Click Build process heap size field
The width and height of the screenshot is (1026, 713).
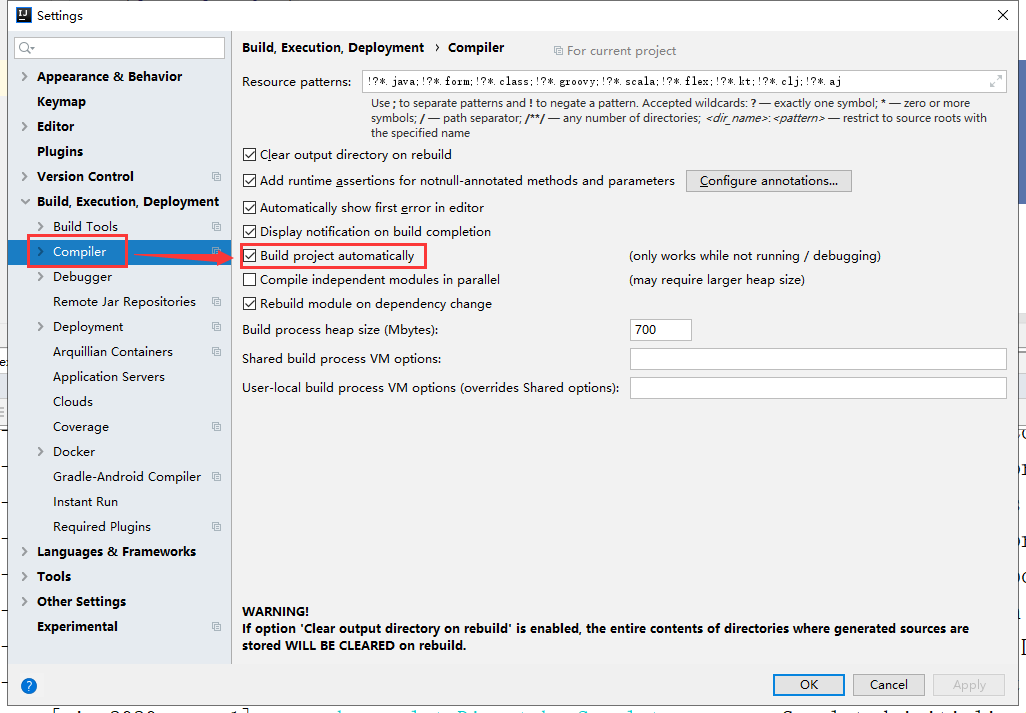[x=660, y=330]
